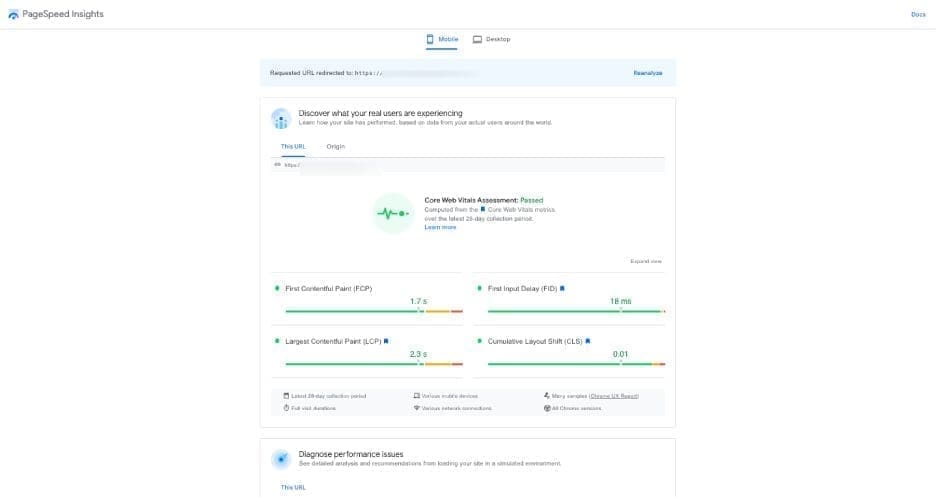Viewport: 936px width, 497px height.
Task: Open the Learn more link
Action: coord(440,227)
